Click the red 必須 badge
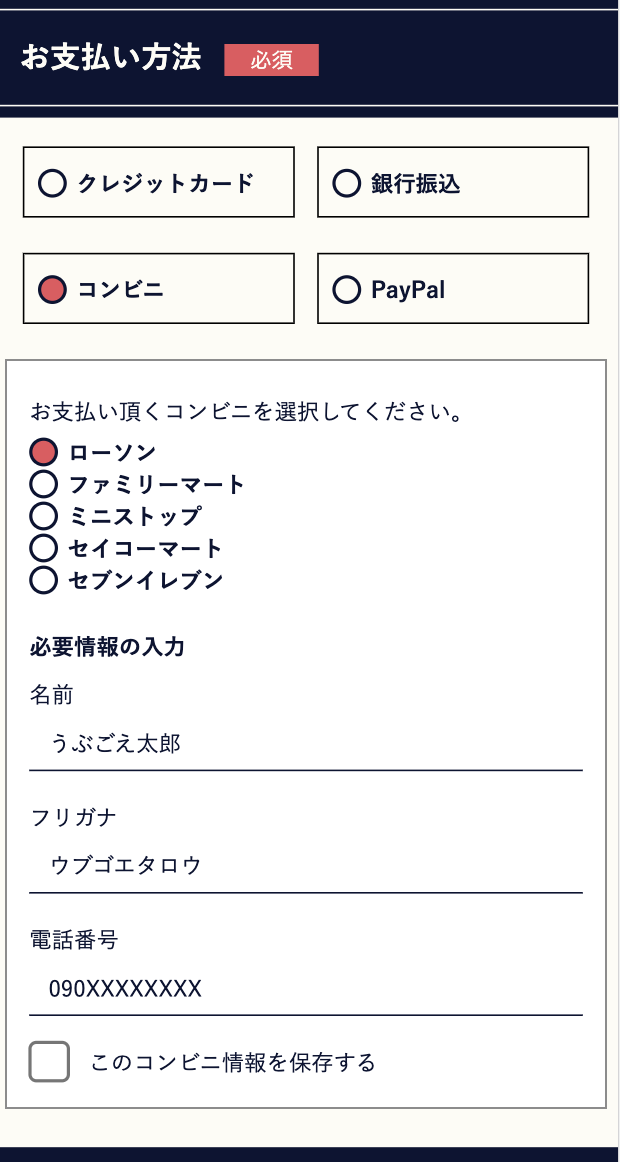This screenshot has width=620, height=1162. [x=271, y=60]
